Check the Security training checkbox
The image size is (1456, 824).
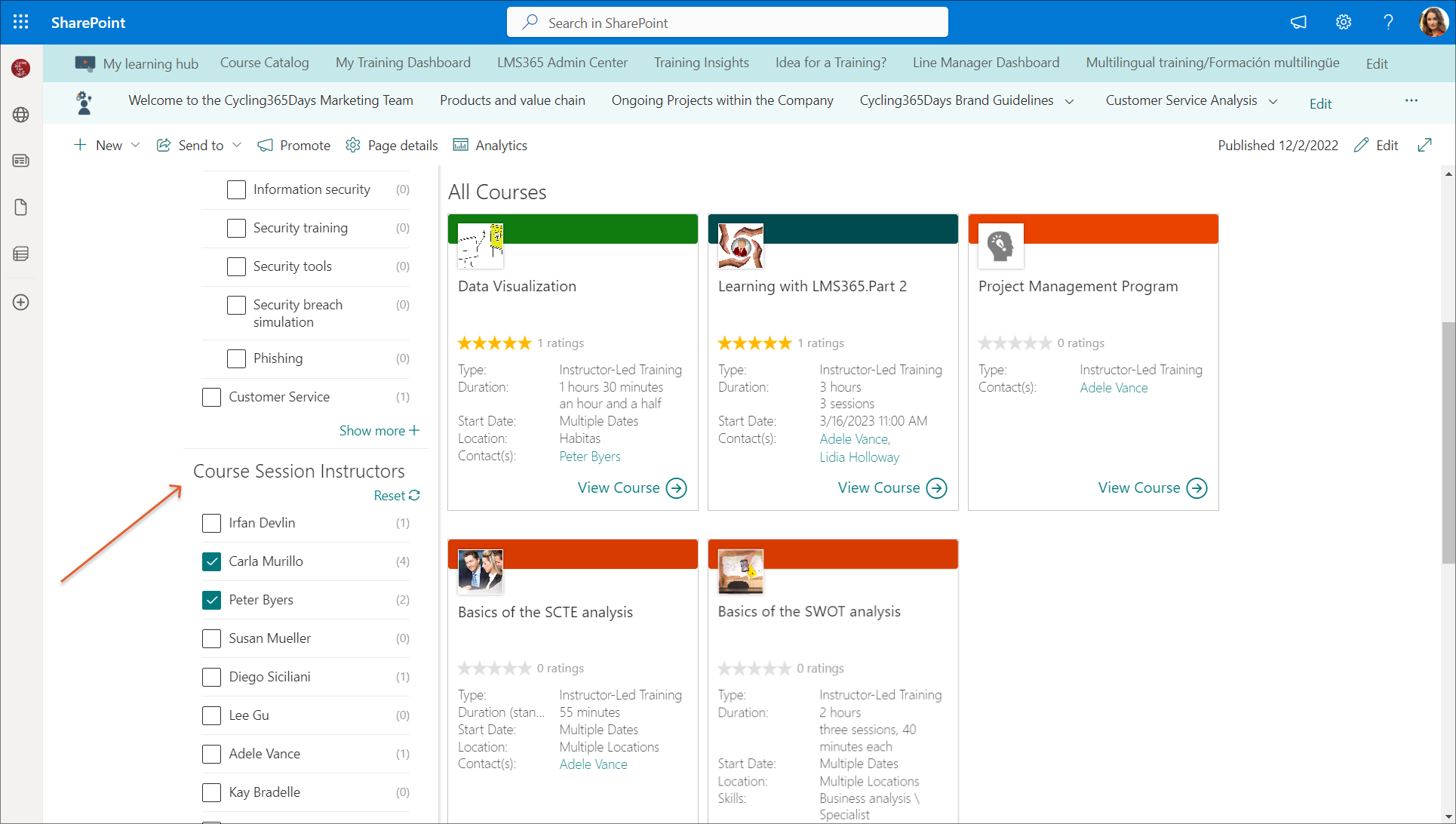[x=236, y=228]
